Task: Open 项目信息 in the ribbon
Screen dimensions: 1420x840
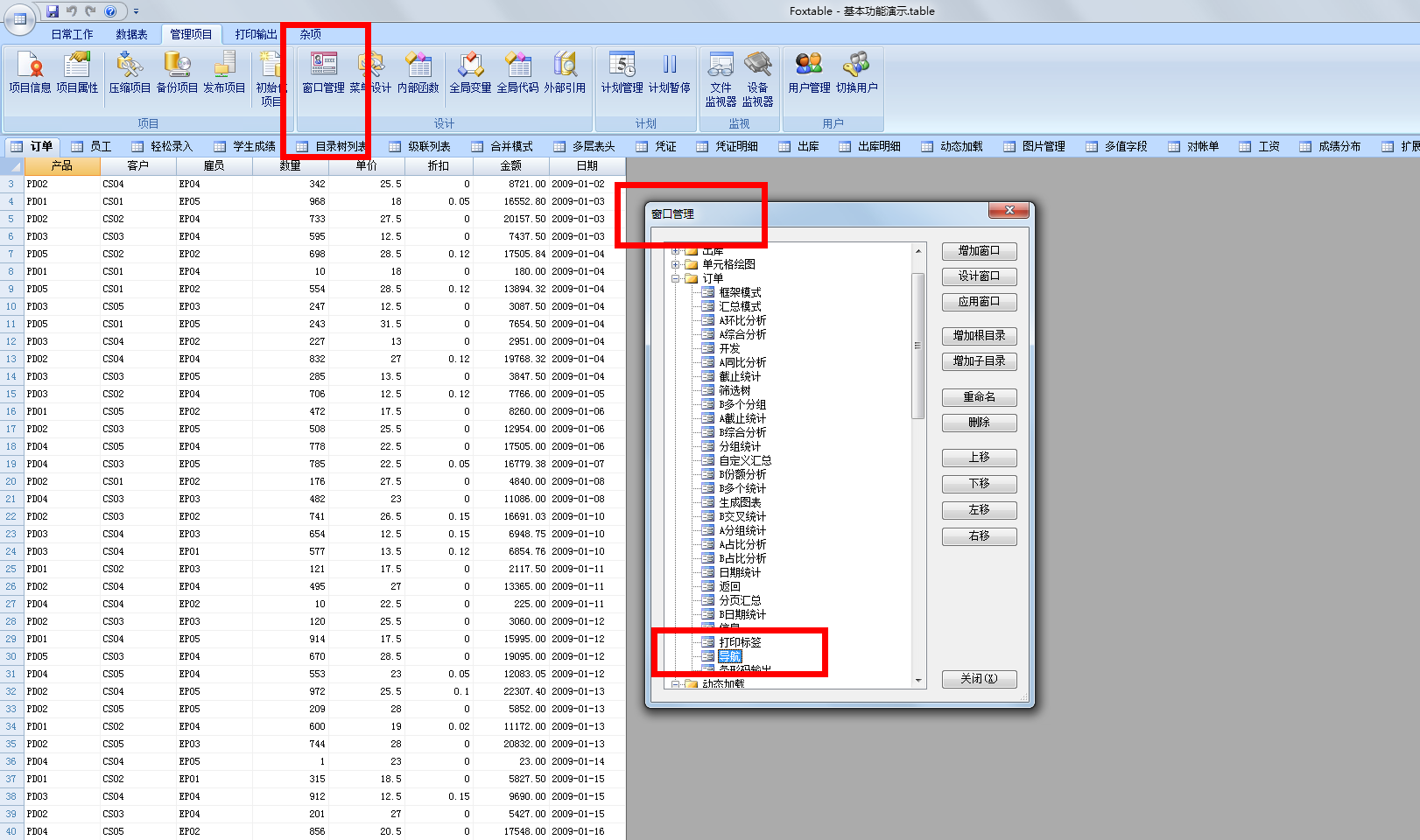Action: point(31,73)
